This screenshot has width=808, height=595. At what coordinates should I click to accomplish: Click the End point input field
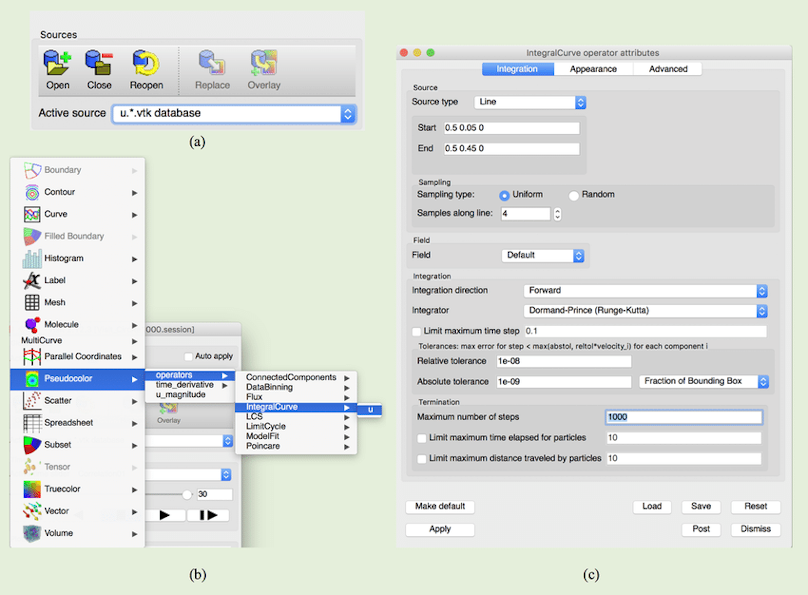coord(511,148)
